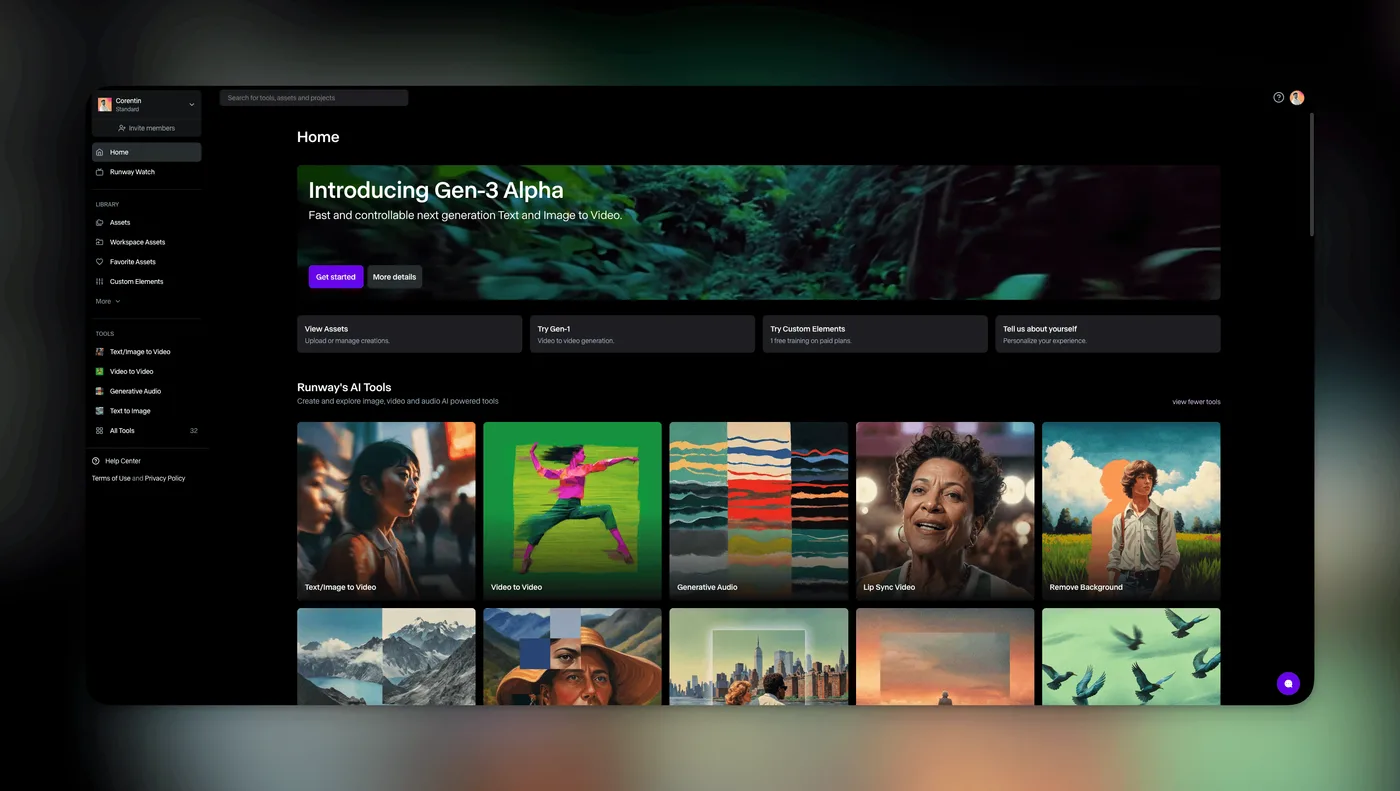The height and width of the screenshot is (791, 1400).
Task: Click the 'Create and explore image, video' subtitle
Action: coord(397,401)
